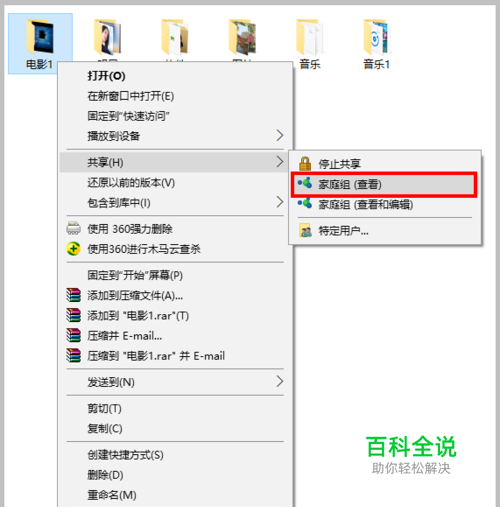Click the users icon beside 特定用户...
This screenshot has width=500, height=507.
pos(305,230)
